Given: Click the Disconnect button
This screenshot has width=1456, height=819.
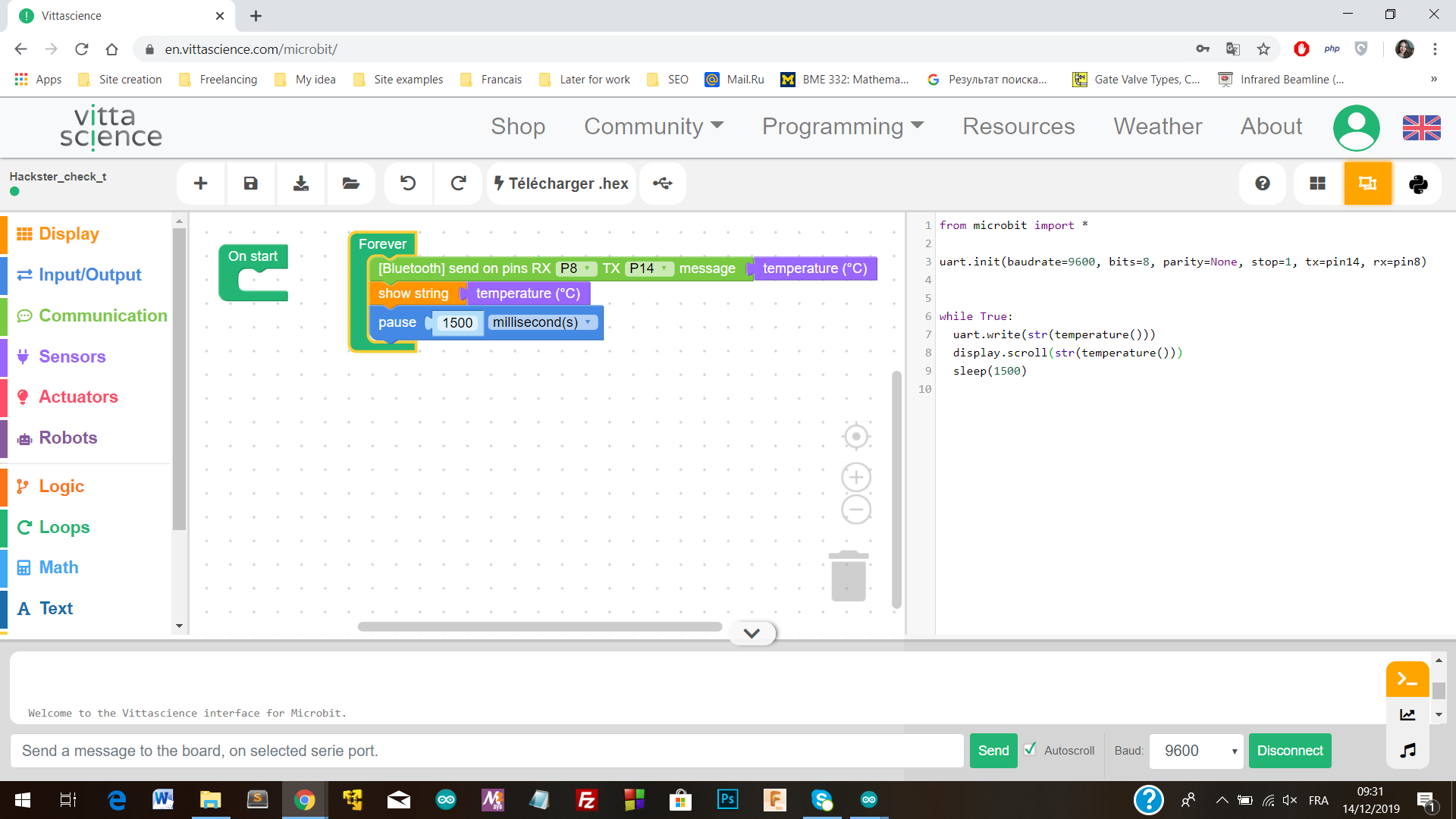Looking at the screenshot, I should [x=1289, y=751].
